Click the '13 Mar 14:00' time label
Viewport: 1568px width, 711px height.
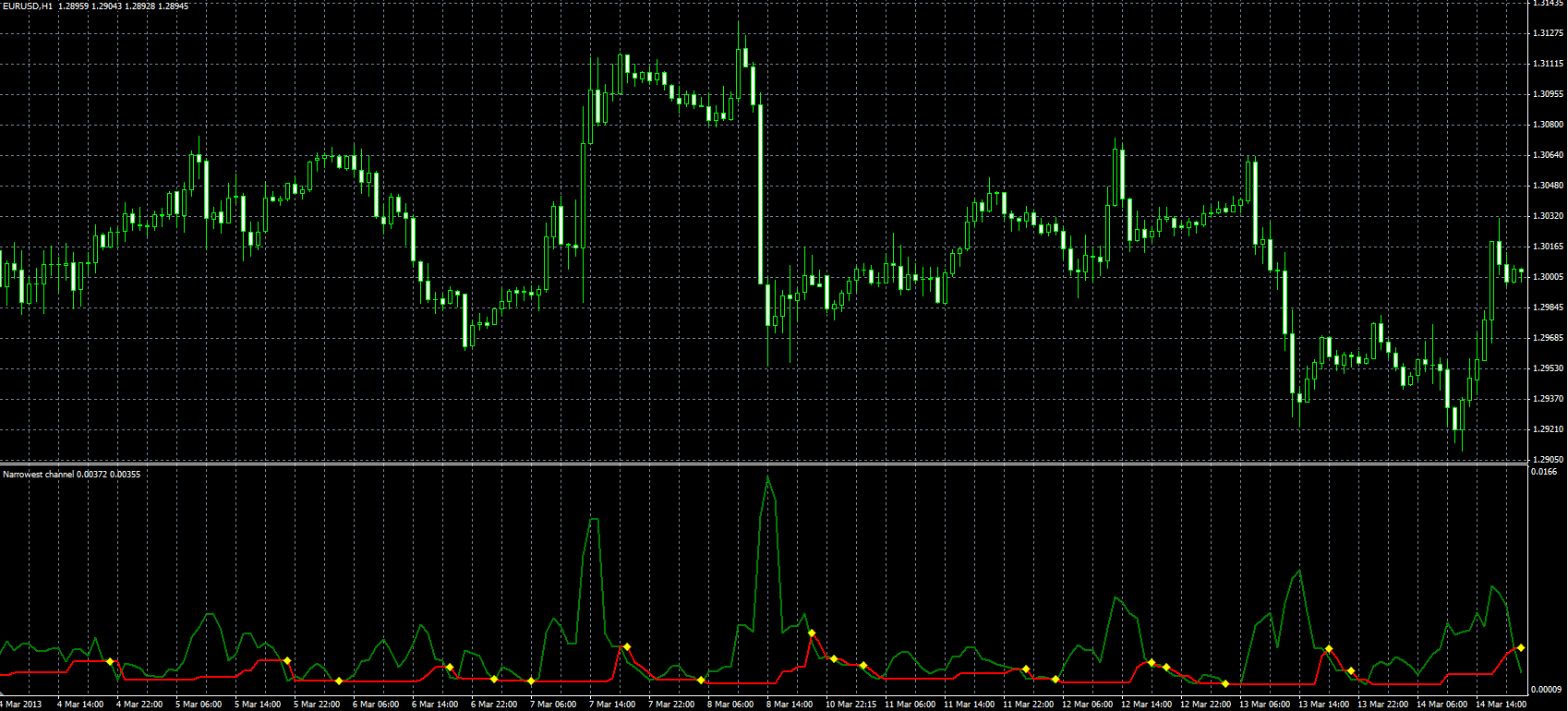(x=1323, y=705)
